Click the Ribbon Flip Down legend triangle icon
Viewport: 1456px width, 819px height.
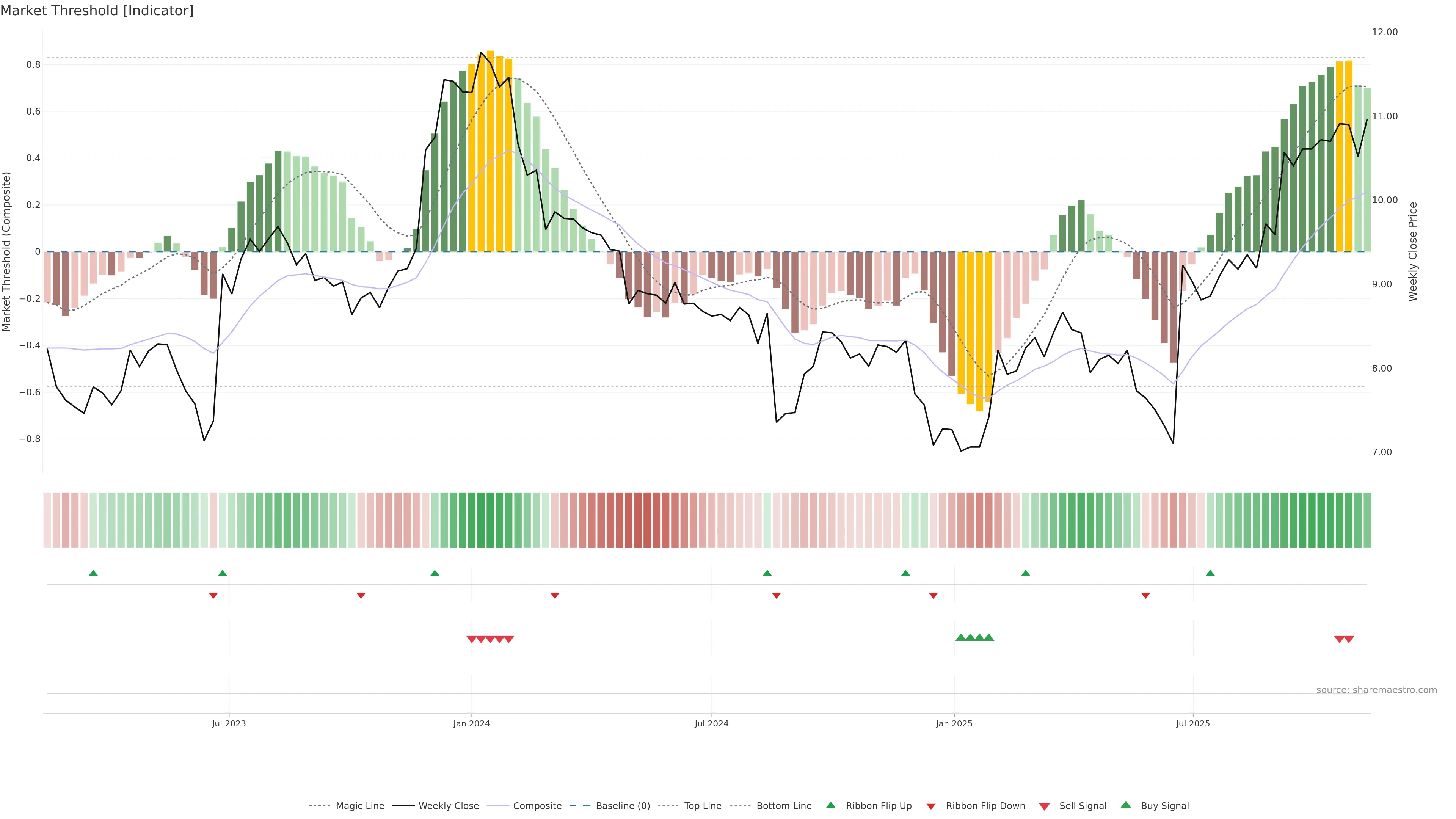point(931,806)
